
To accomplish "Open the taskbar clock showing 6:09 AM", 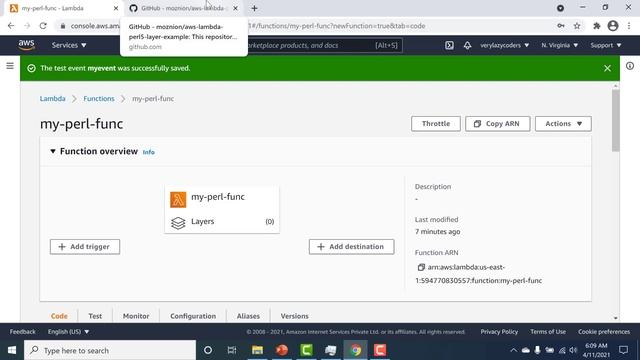I will (596, 350).
